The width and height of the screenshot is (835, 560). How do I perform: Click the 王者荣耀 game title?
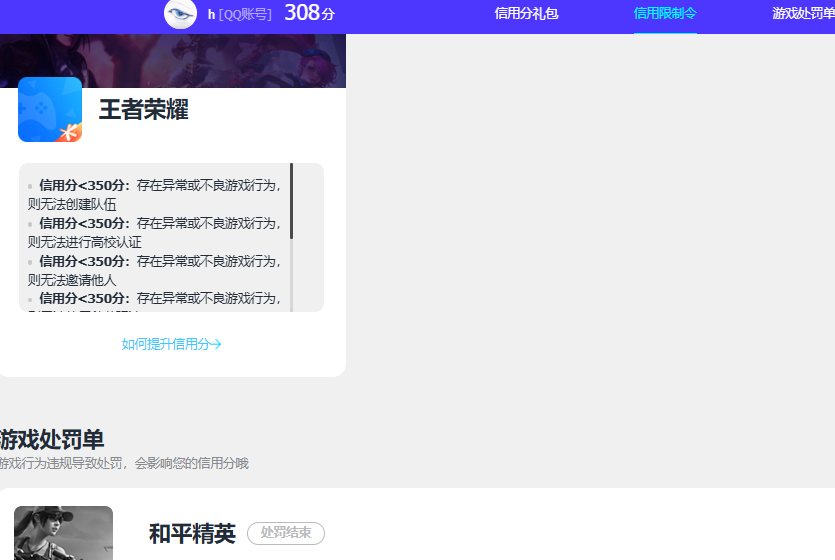[x=144, y=110]
